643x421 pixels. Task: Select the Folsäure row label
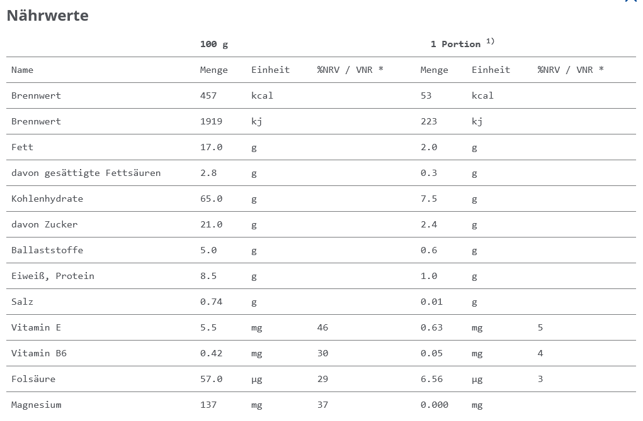(33, 379)
